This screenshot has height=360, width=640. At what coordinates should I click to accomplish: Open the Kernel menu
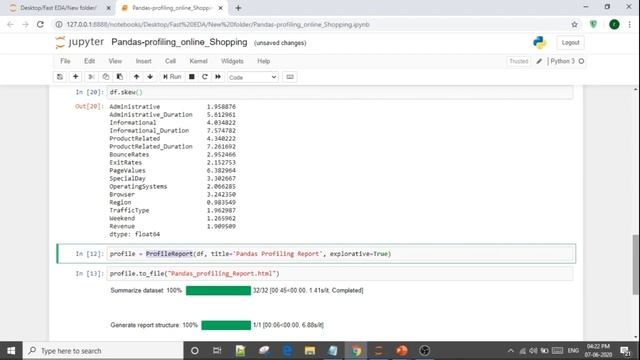point(198,61)
